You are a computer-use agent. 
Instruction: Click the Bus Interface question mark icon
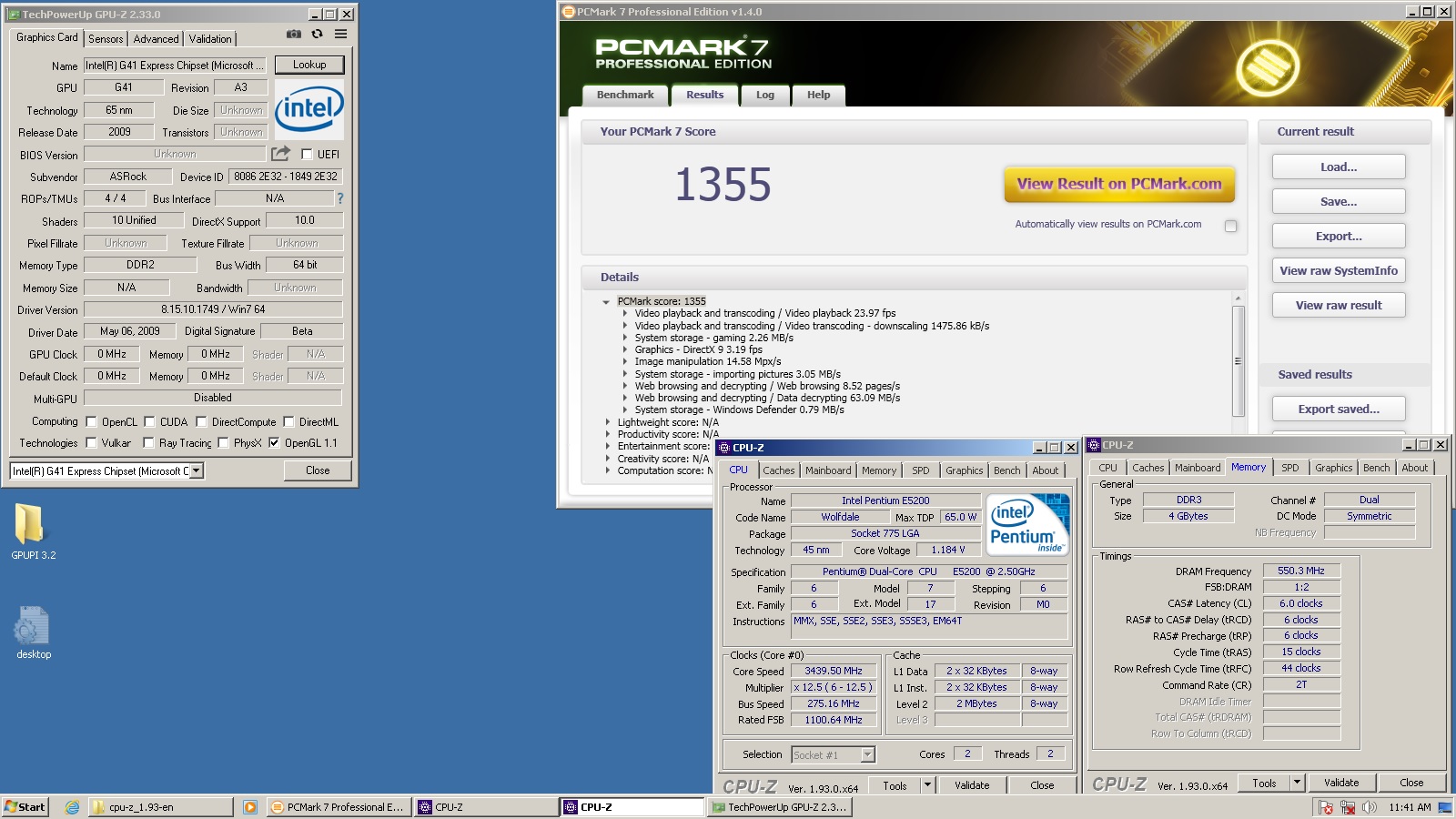tap(340, 198)
